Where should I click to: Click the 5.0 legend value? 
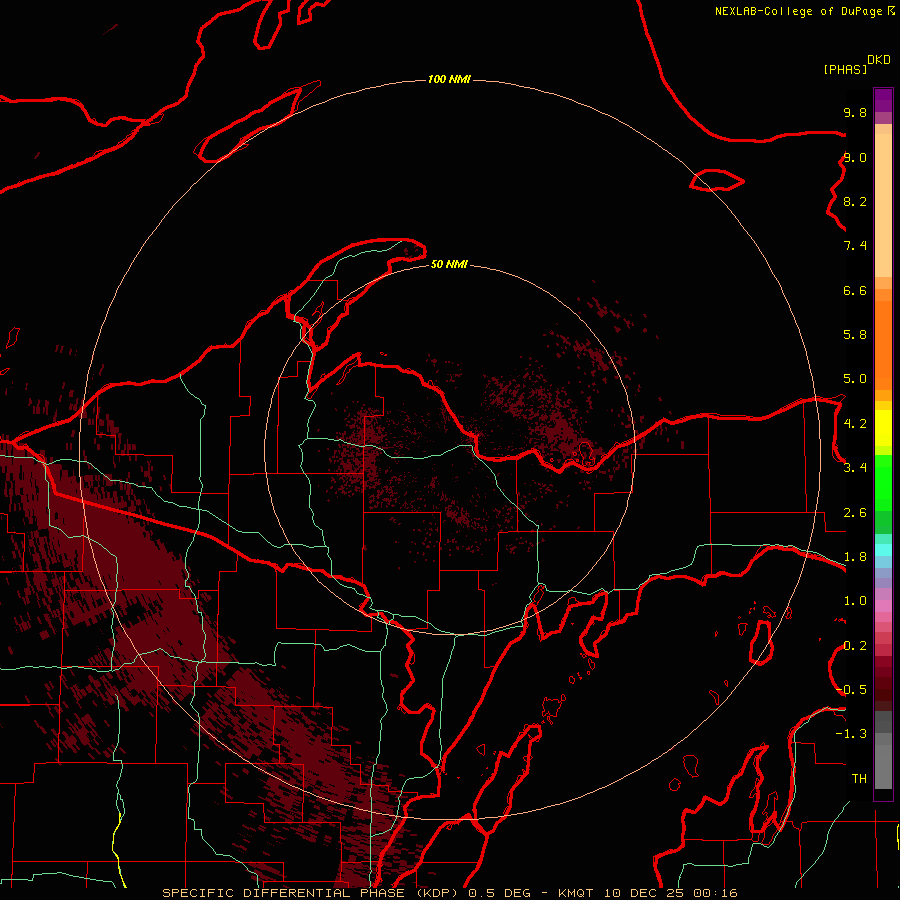(855, 379)
